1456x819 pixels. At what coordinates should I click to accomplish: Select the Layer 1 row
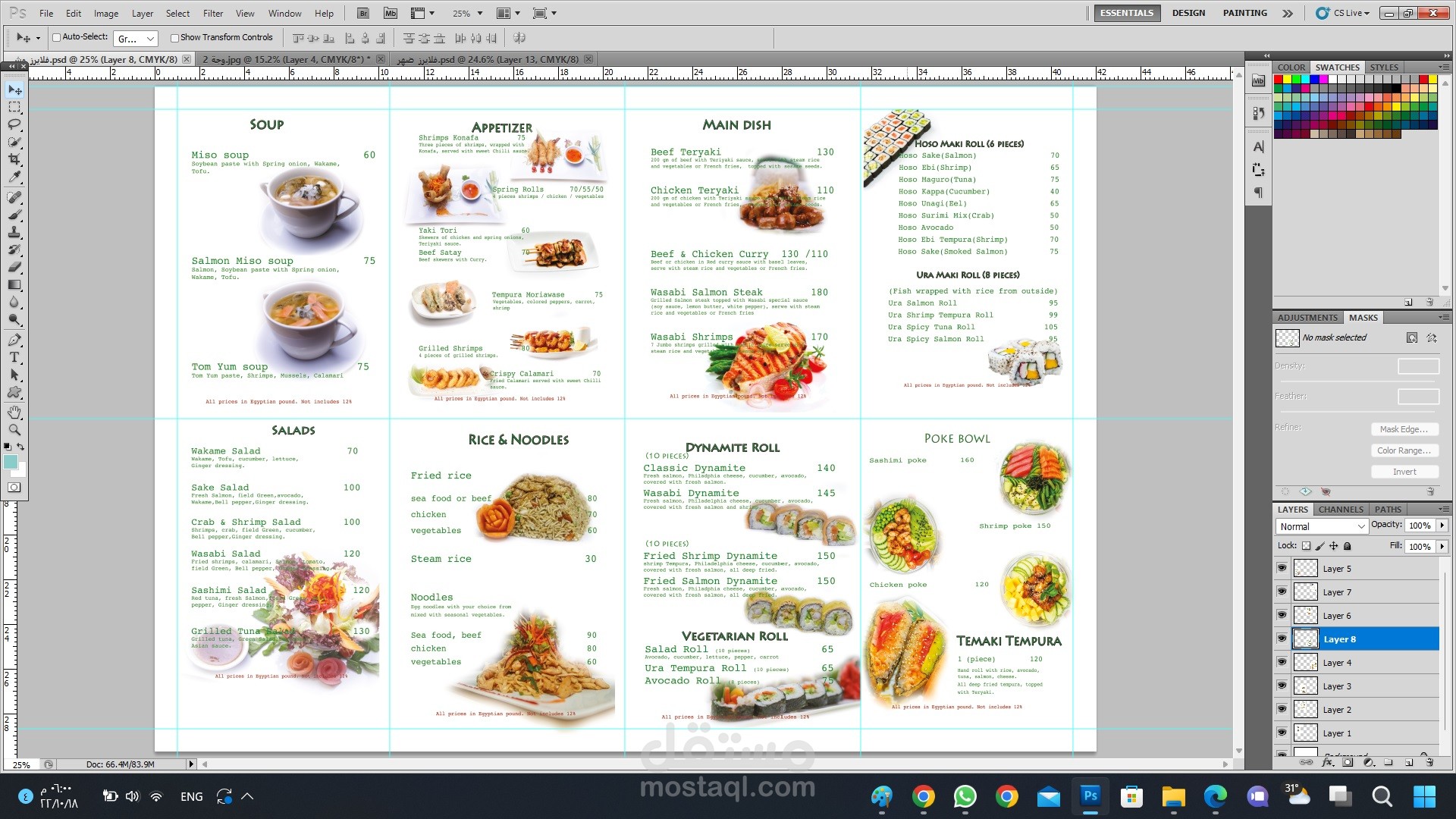pos(1357,733)
